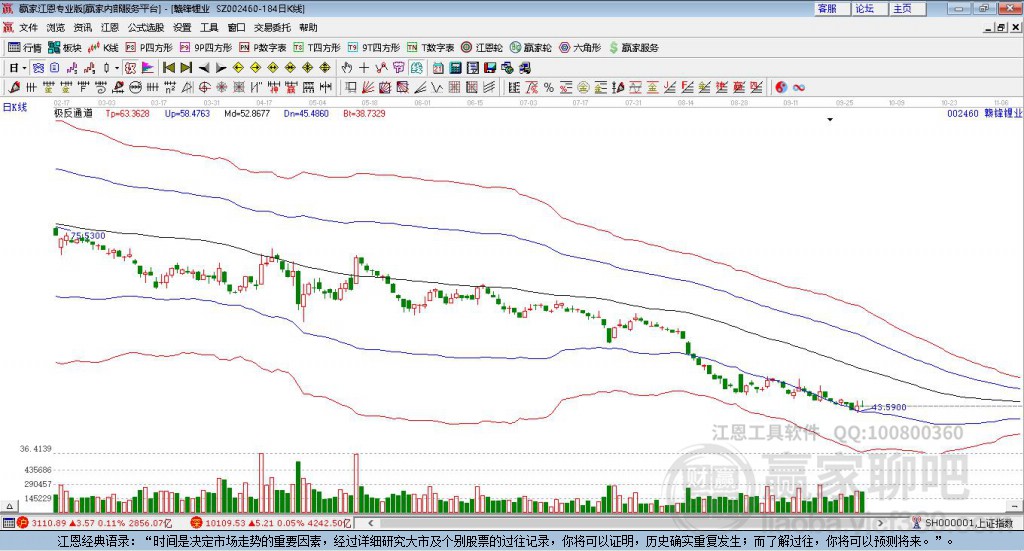
Task: Open the 板块 sector view
Action: 65,48
